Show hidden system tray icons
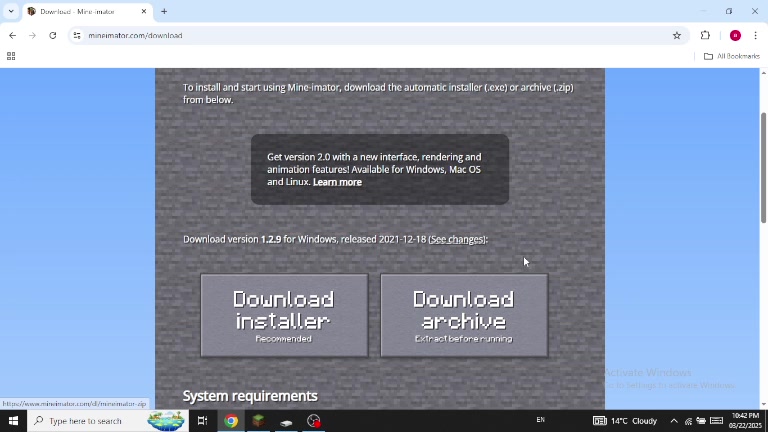 click(674, 421)
